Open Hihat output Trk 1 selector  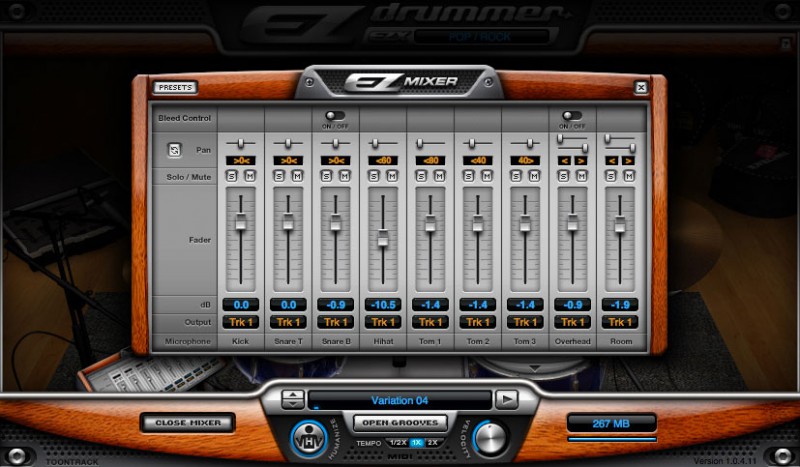pos(383,322)
